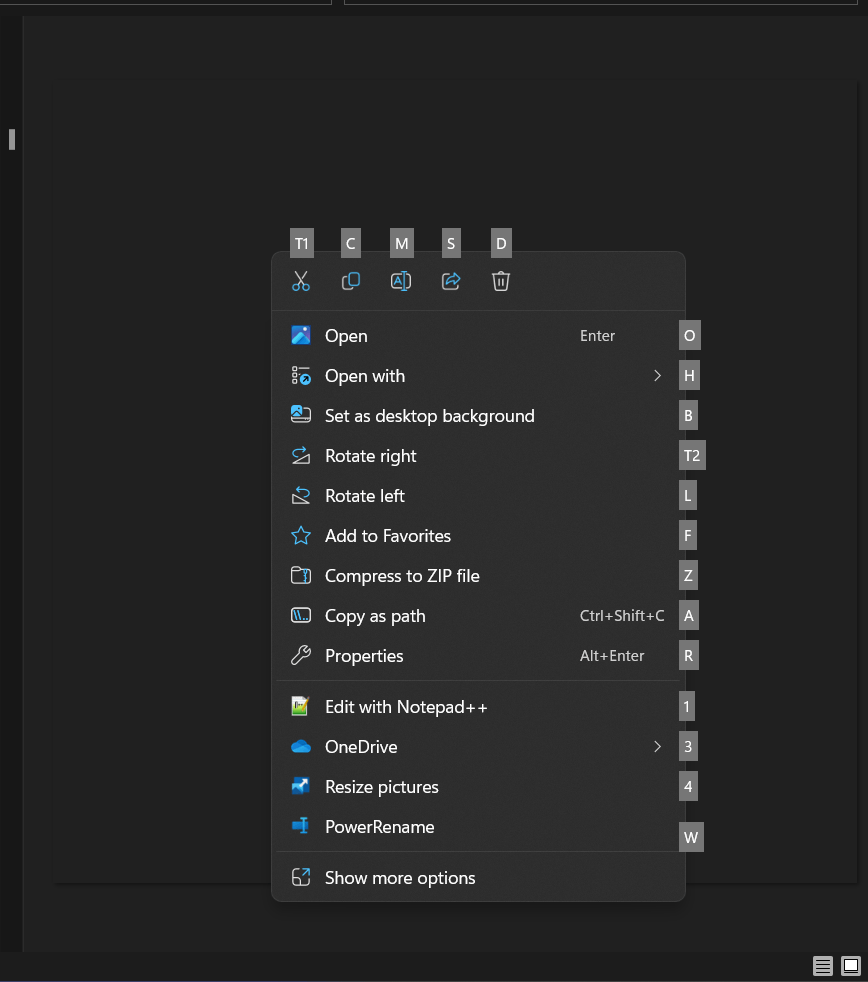Select Rotate left
Screen dimensions: 868x982
pos(478,496)
